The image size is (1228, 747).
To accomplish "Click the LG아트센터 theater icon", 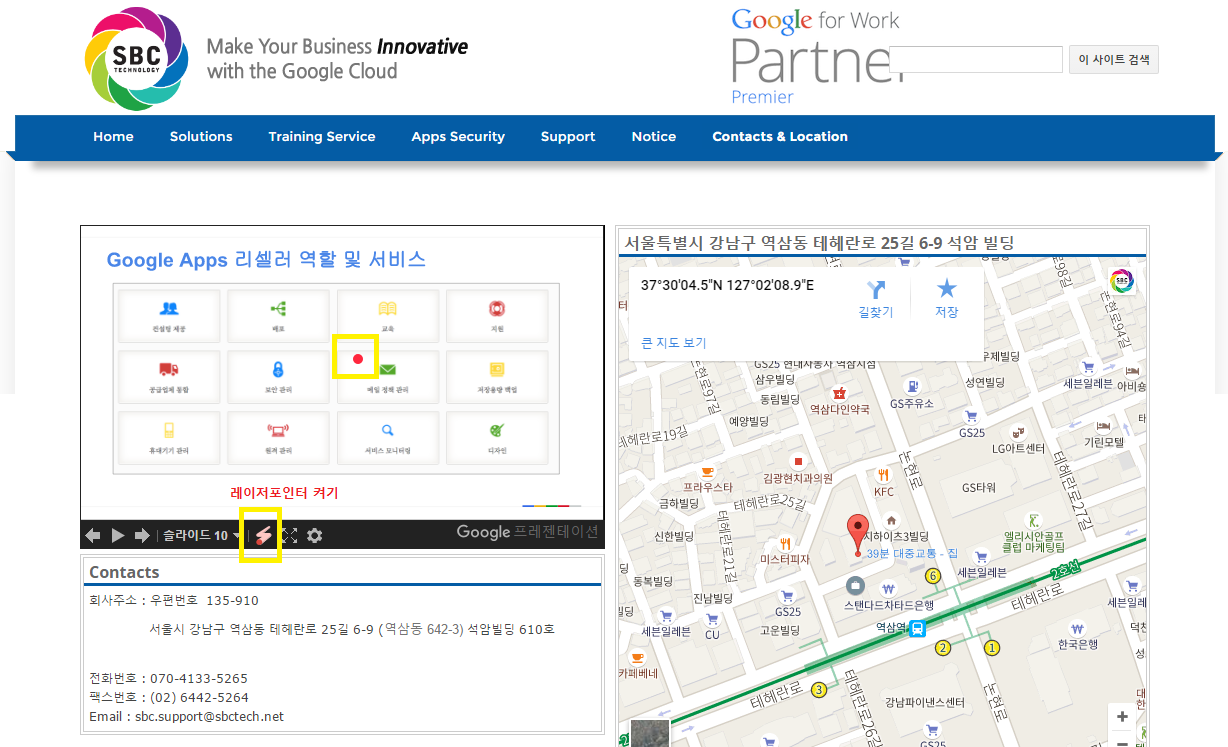I will (x=1018, y=433).
